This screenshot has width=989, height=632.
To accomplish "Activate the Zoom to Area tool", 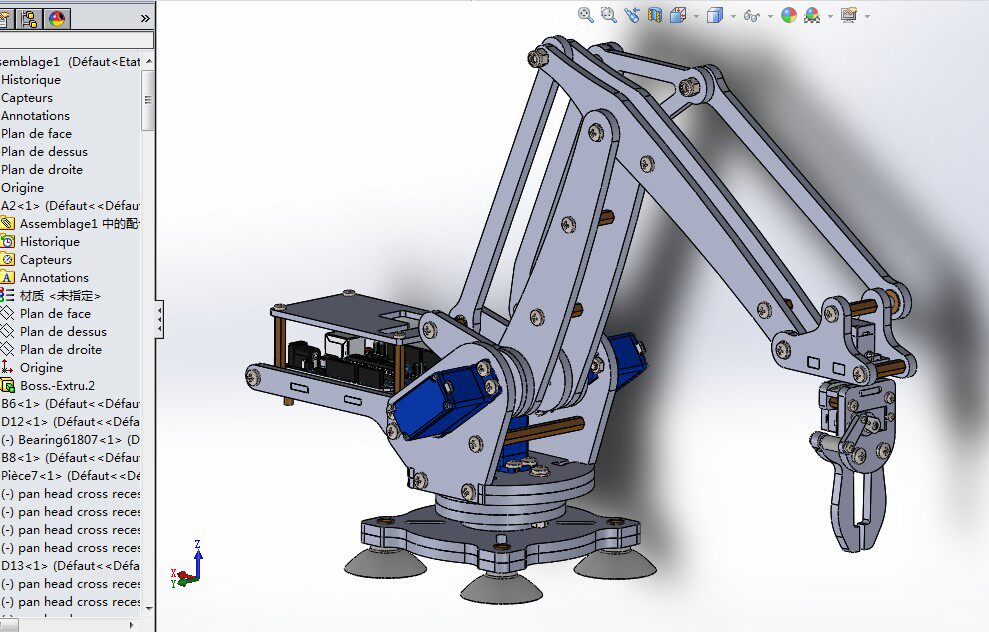I will point(609,15).
